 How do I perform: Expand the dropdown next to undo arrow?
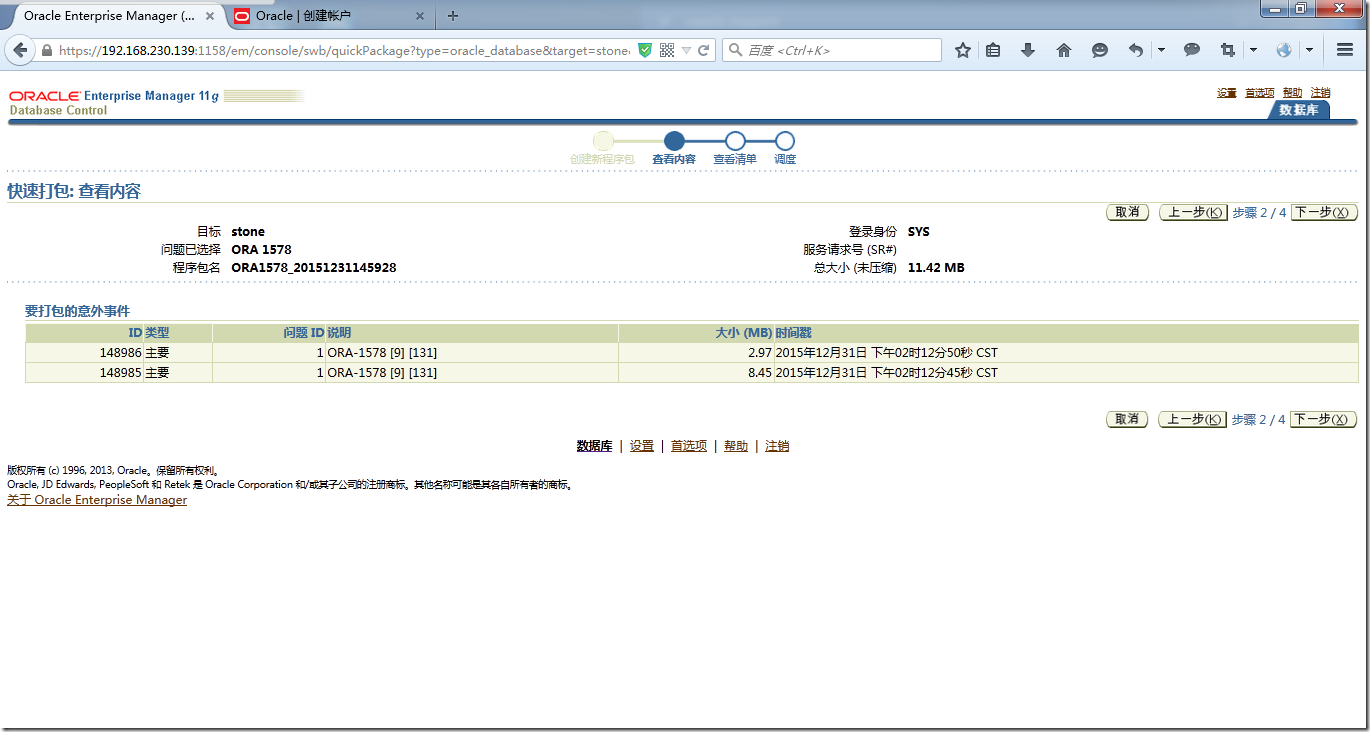coord(1161,50)
